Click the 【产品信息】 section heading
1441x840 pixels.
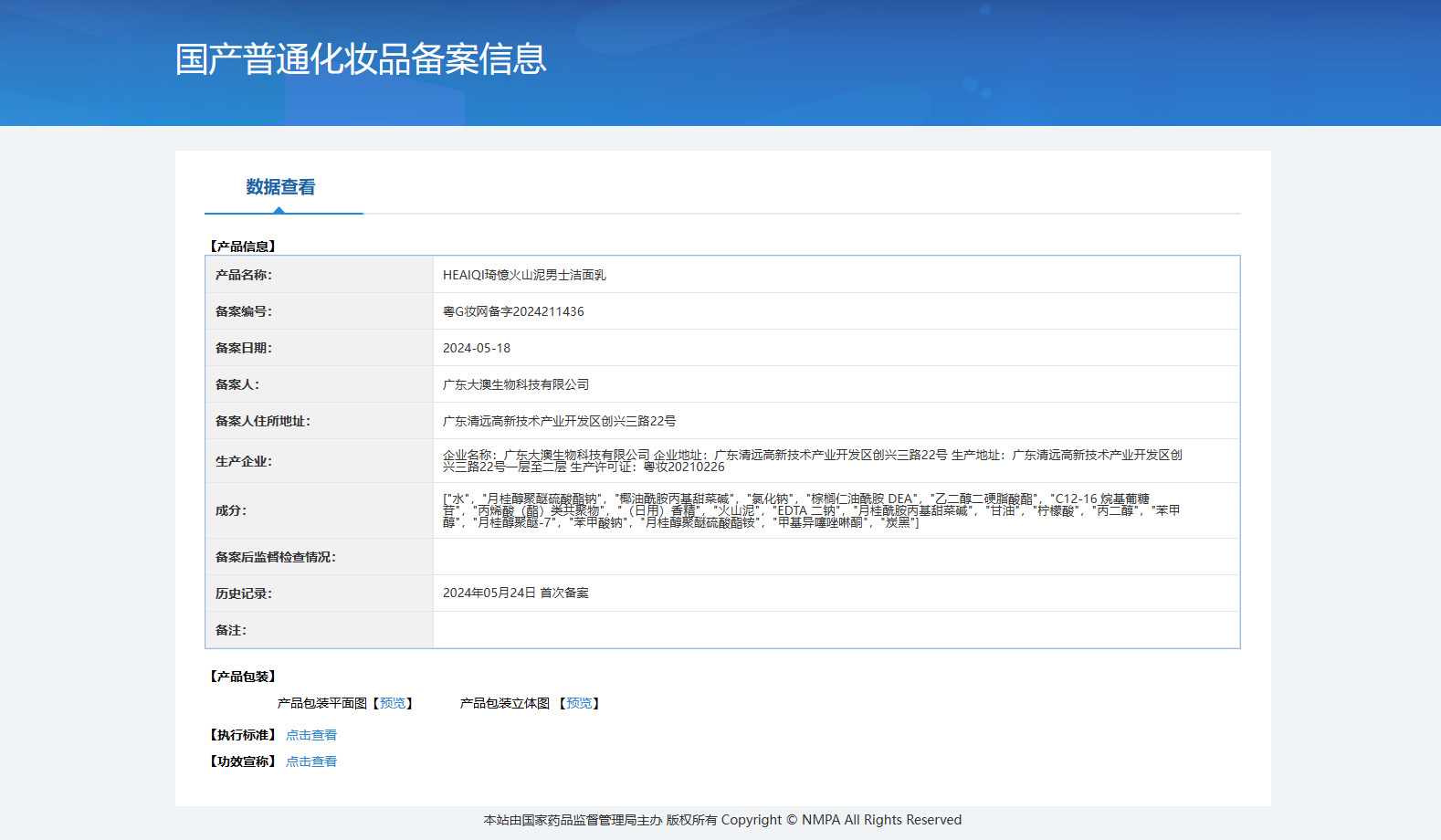point(243,247)
